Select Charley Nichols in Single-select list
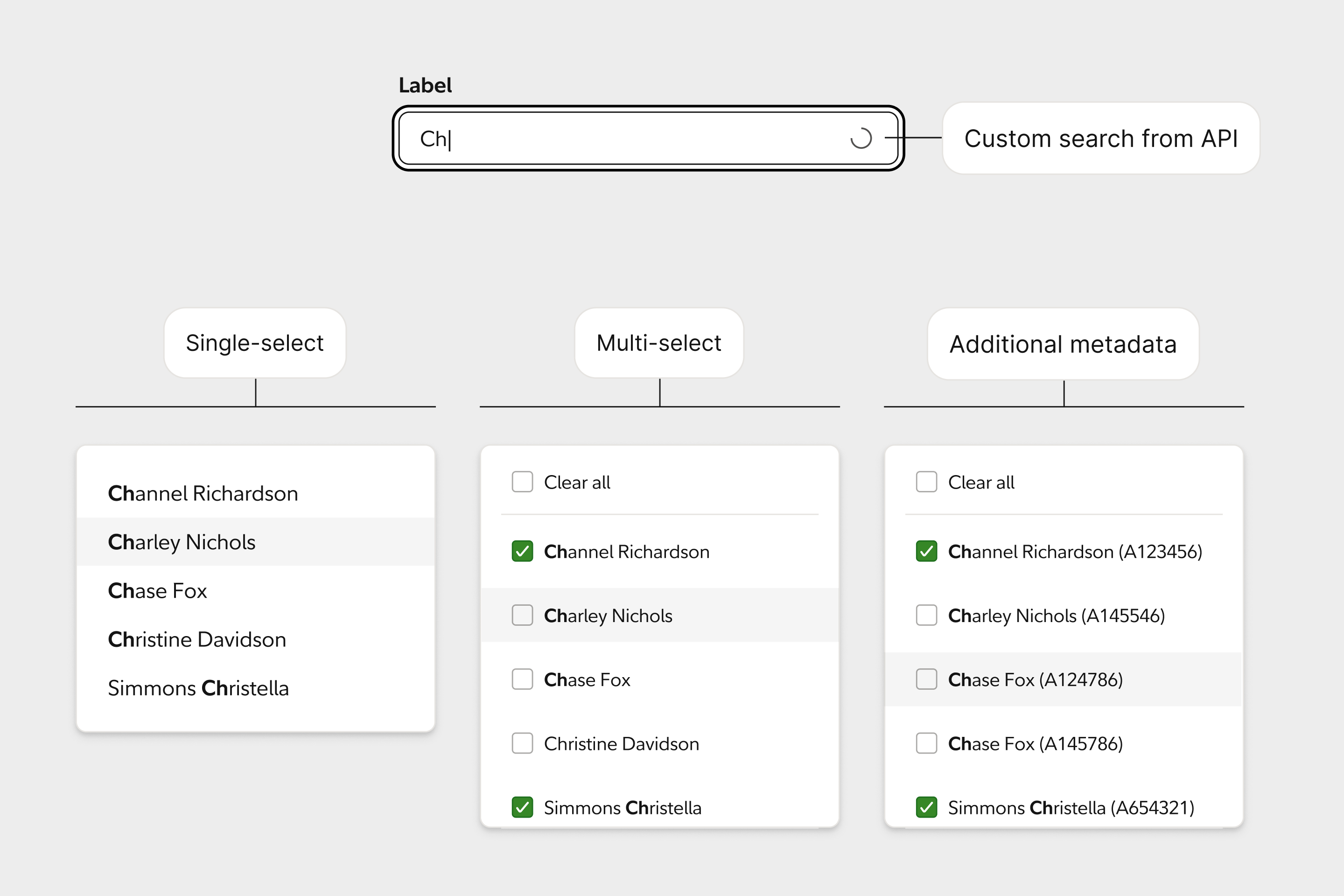 tap(182, 542)
